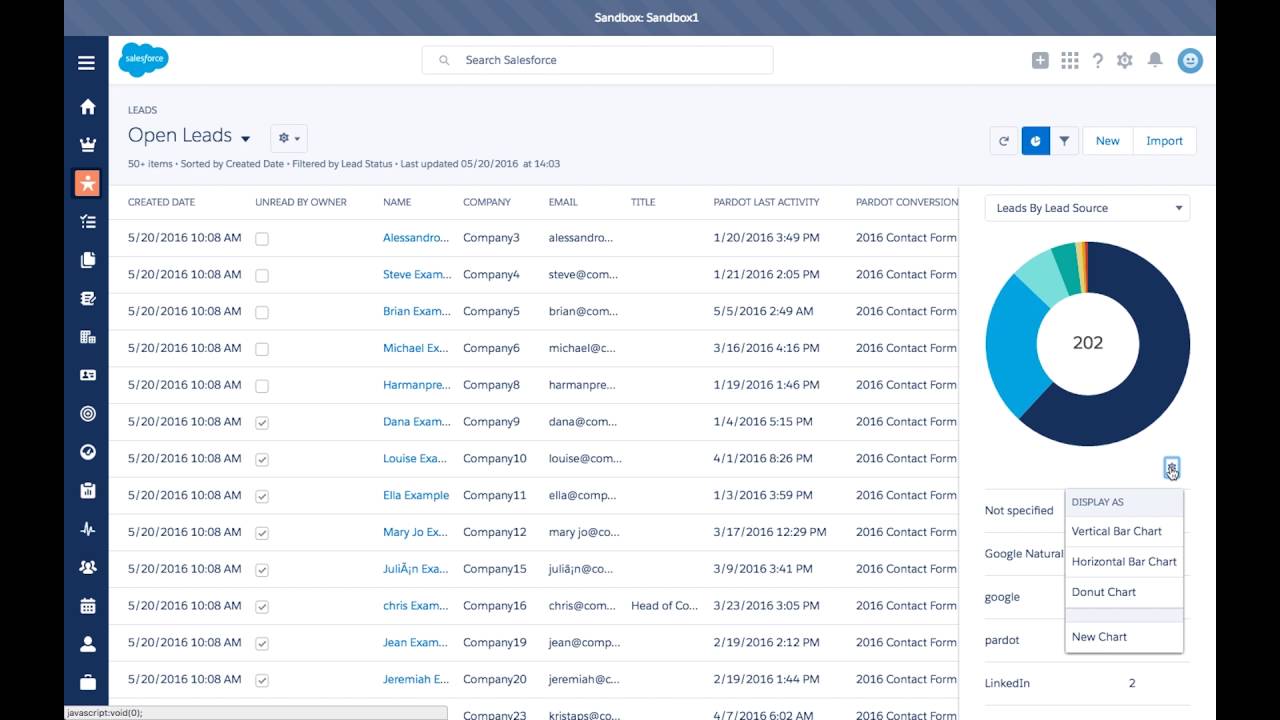Screen dimensions: 1280x720
Task: Open user profile avatar
Action: tap(1190, 60)
